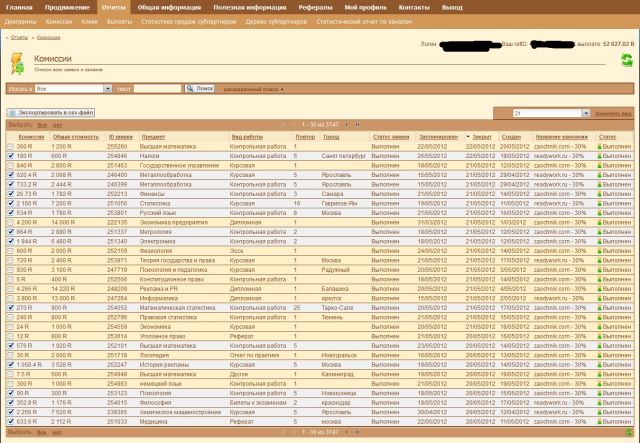Click Экспортировать в csv-файл button
The image size is (640, 443).
(x=56, y=115)
